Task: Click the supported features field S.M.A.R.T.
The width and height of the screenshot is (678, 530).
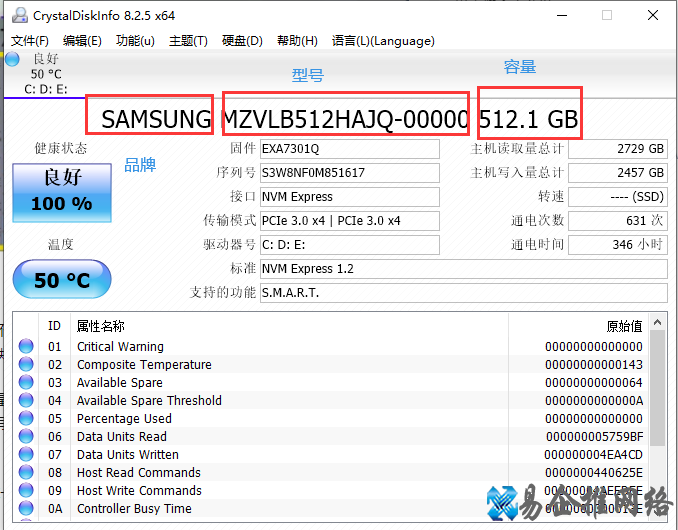Action: (x=464, y=293)
